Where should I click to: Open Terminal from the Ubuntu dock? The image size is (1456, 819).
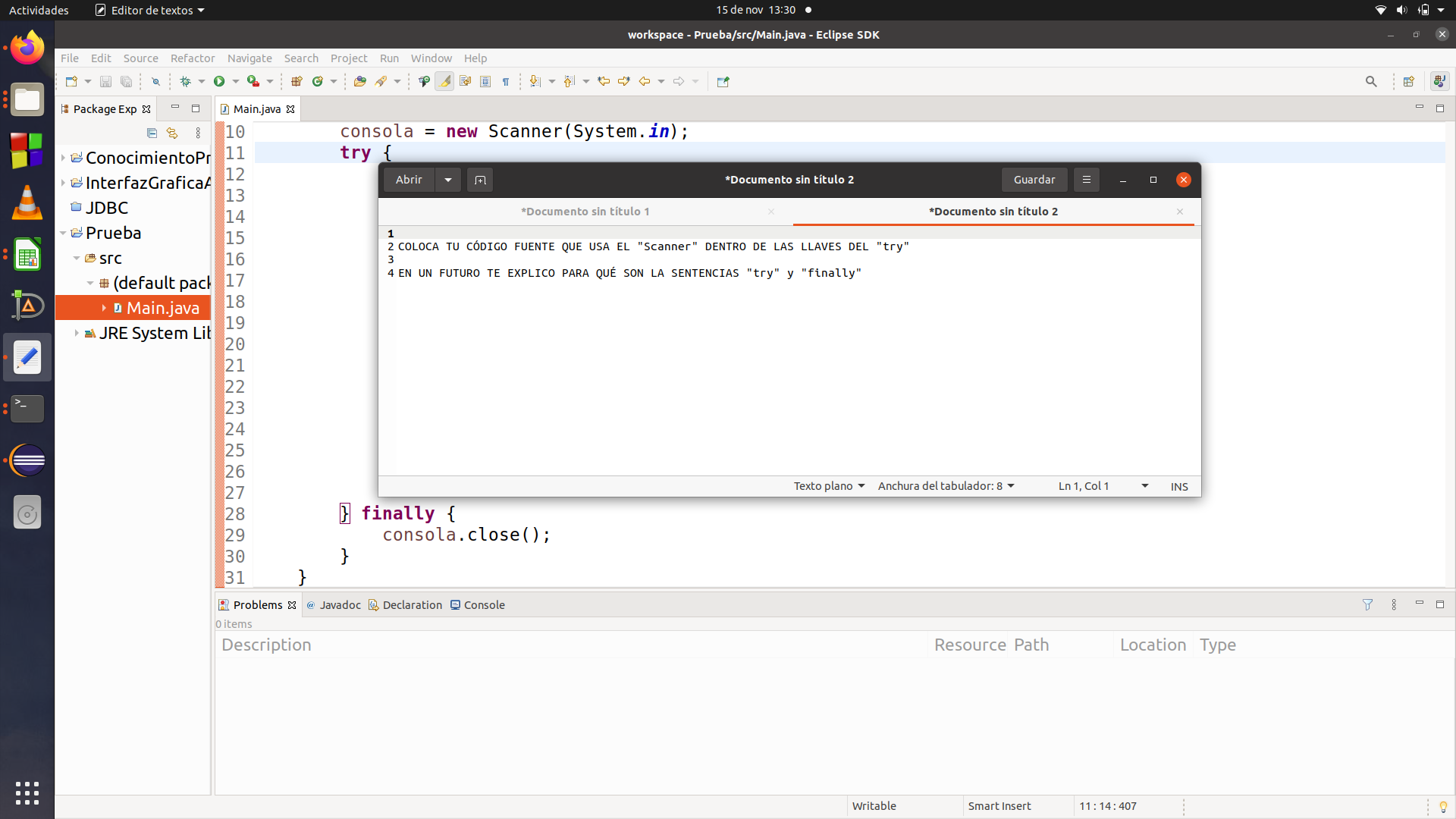point(27,409)
